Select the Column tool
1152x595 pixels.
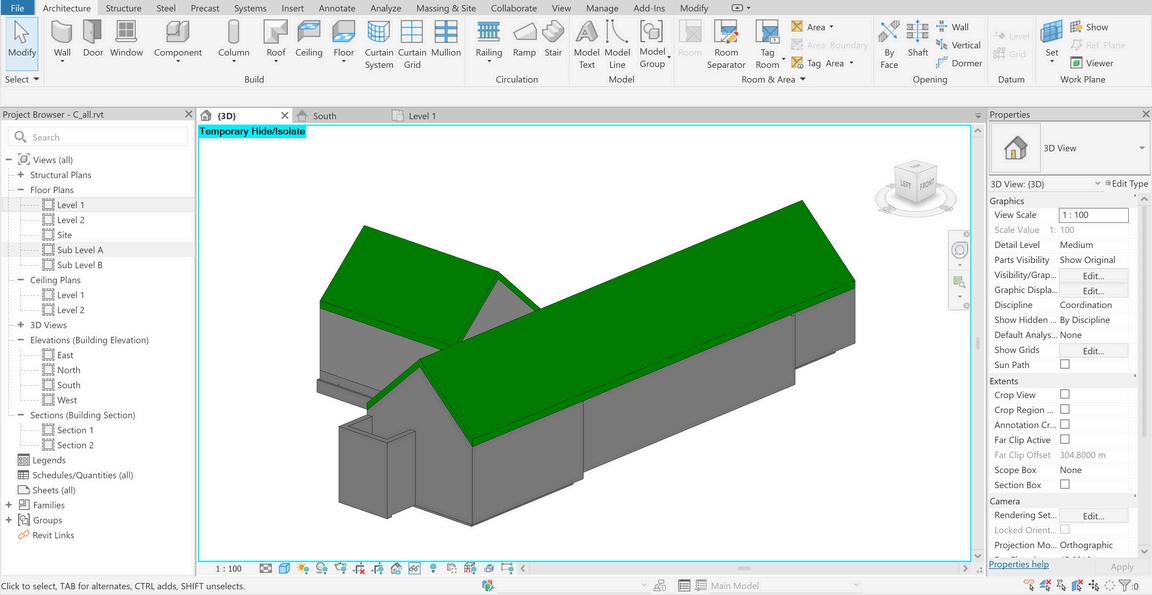click(234, 40)
